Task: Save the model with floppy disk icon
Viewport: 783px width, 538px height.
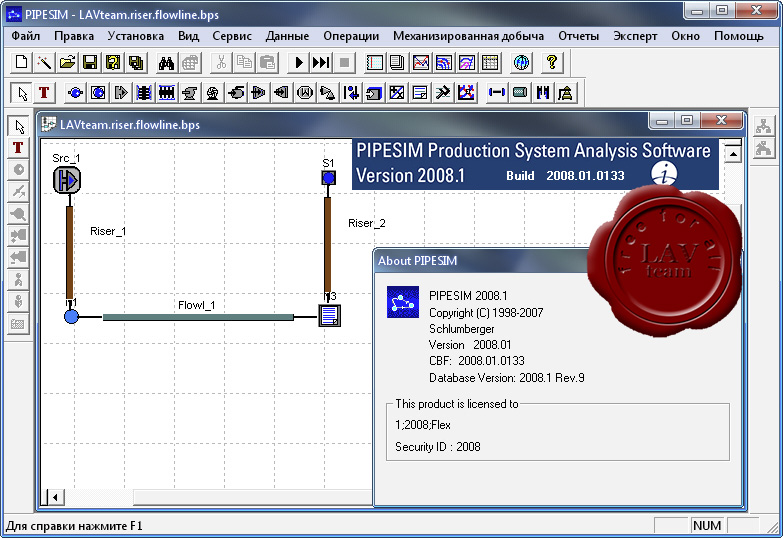Action: [90, 62]
